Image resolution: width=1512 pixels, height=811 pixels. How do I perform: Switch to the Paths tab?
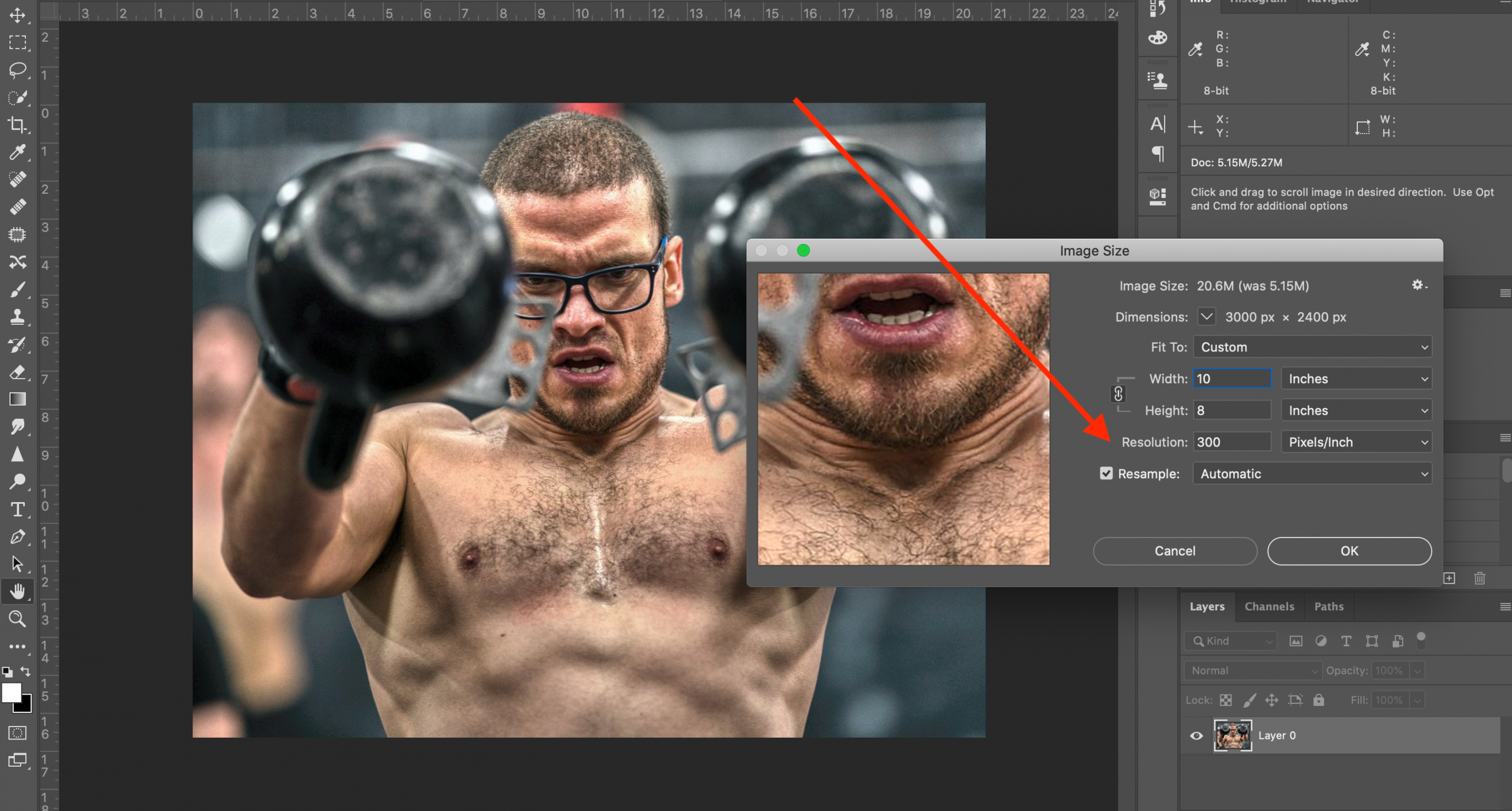(x=1328, y=607)
